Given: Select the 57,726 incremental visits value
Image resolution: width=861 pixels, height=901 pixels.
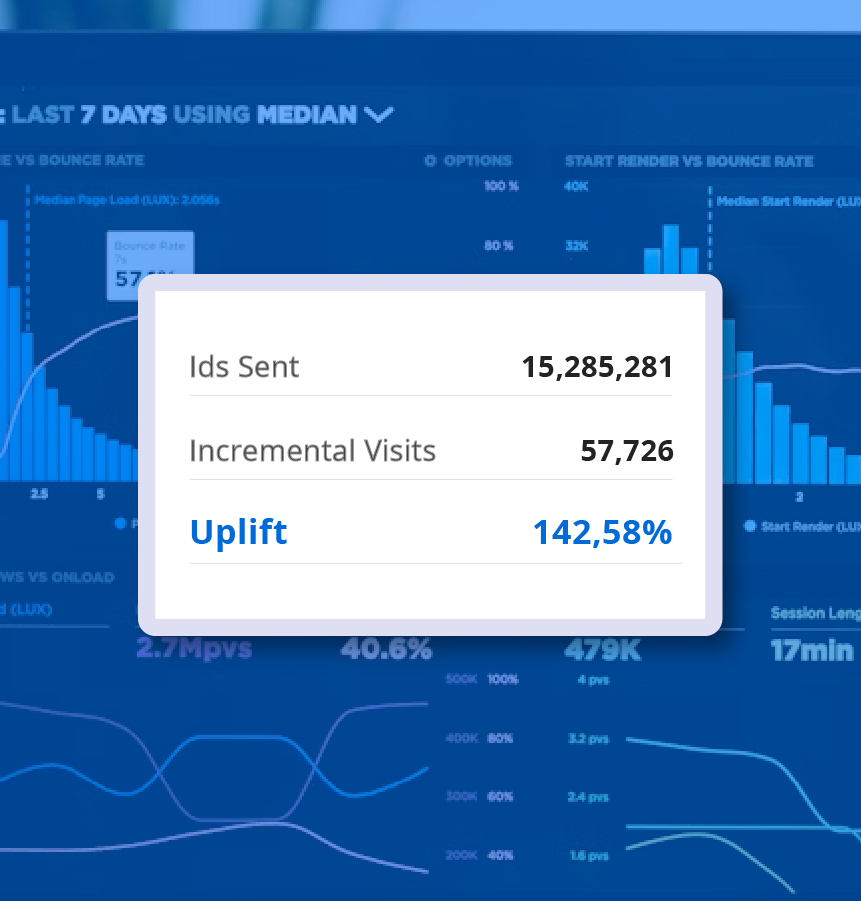Looking at the screenshot, I should point(627,451).
